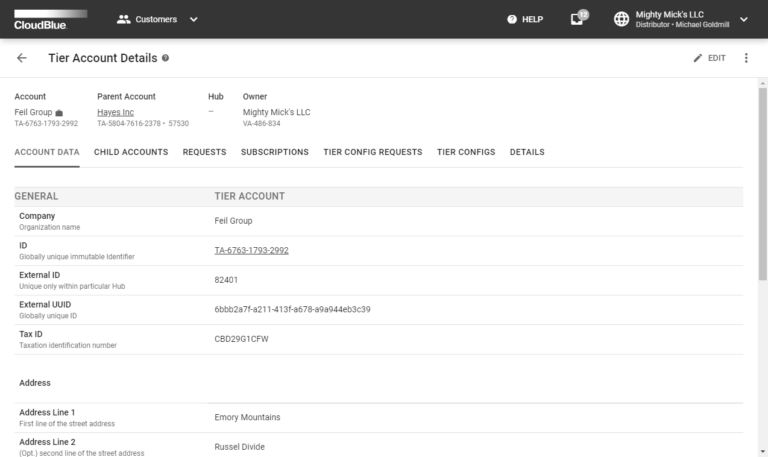
Task: Click the Owner name Mighty Mick's LLC
Action: click(276, 112)
